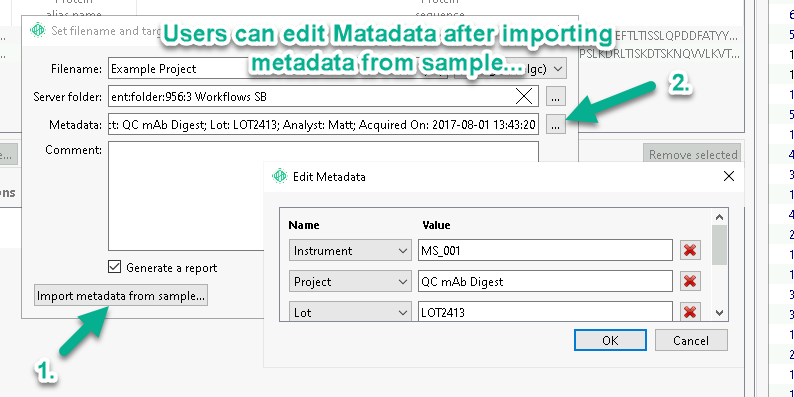Open the Lot name dropdown
This screenshot has width=794, height=397.
tap(350, 312)
